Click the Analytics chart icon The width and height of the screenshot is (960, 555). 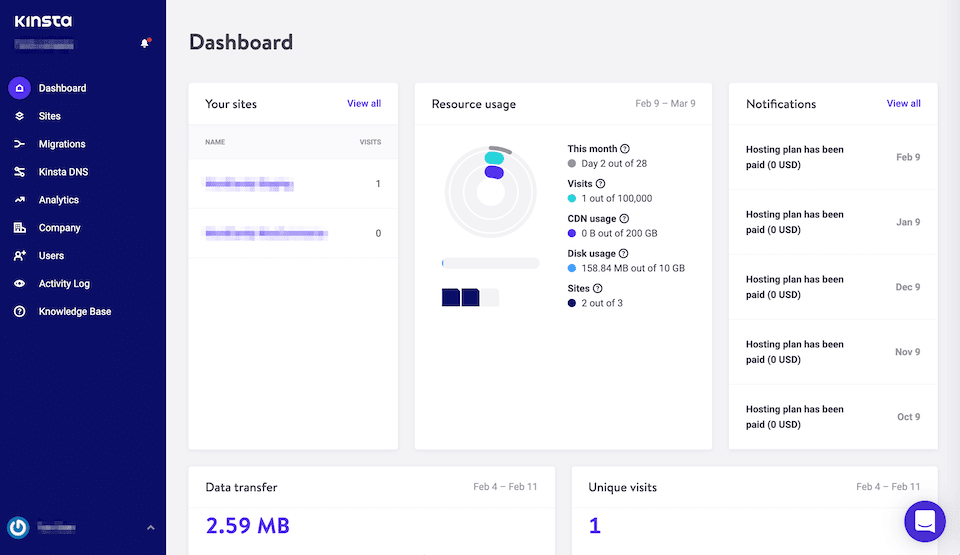[19, 200]
